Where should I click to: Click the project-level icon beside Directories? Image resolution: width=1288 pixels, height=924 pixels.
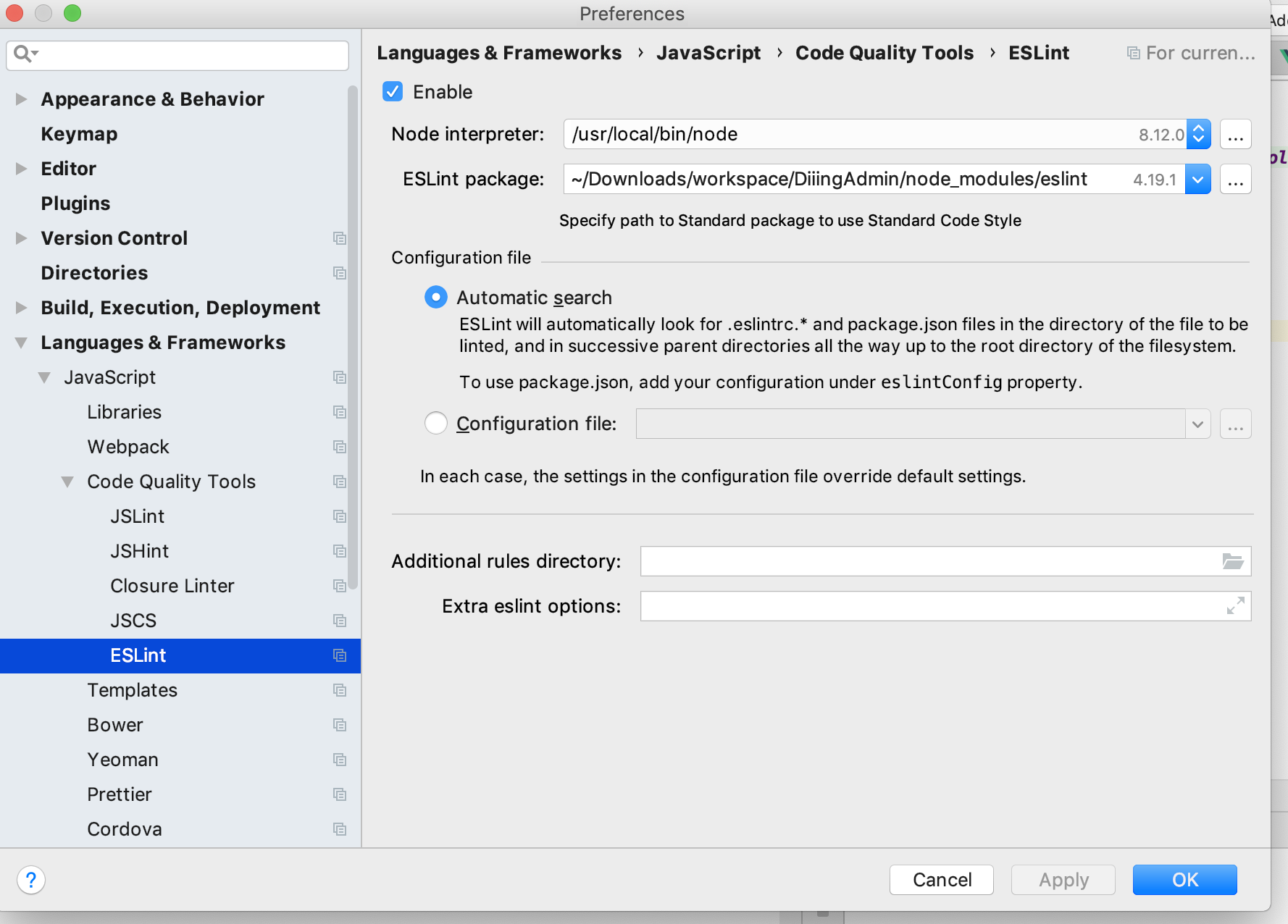point(339,273)
